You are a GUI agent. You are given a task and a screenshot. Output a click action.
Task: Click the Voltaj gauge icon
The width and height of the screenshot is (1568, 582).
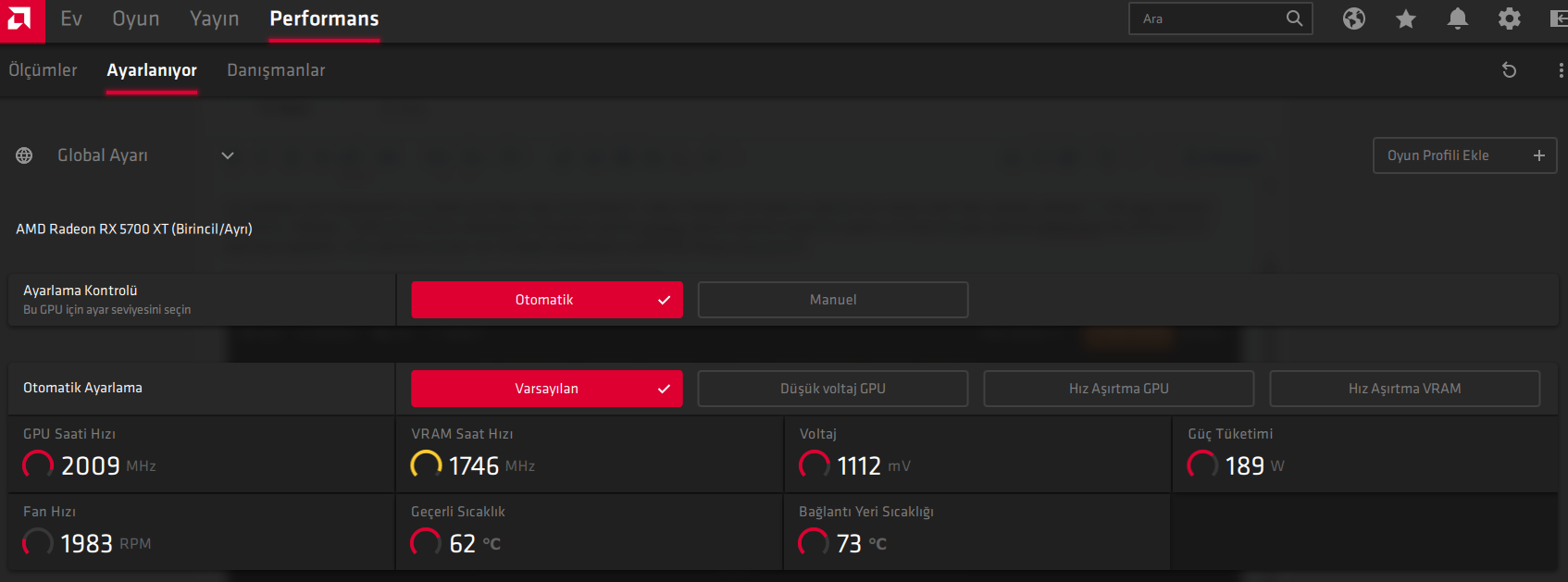(815, 464)
